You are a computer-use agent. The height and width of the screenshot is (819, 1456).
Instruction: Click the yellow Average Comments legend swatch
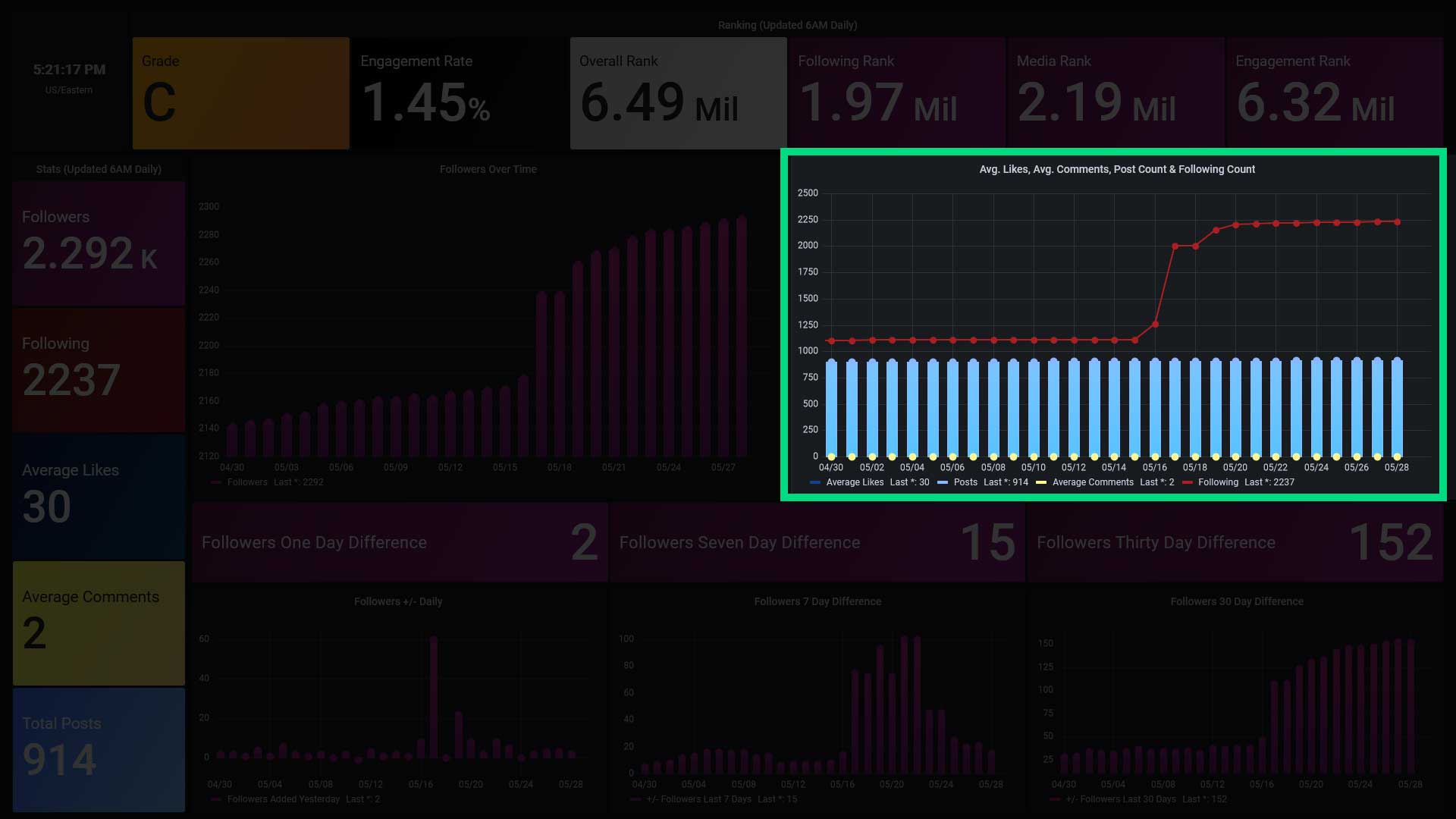pyautogui.click(x=1041, y=482)
